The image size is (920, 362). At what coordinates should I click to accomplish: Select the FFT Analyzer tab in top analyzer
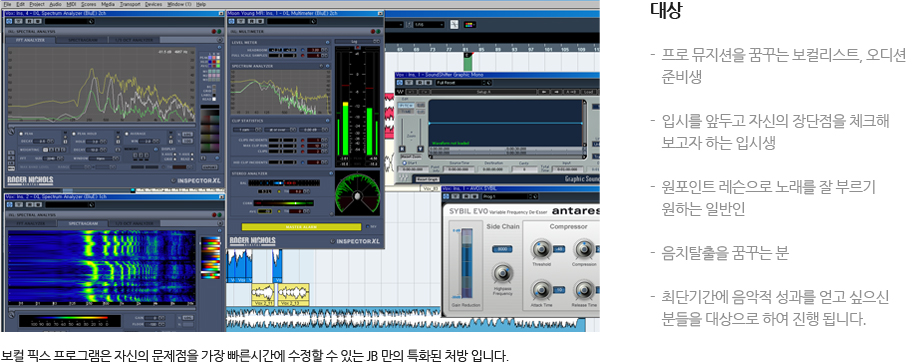30,40
